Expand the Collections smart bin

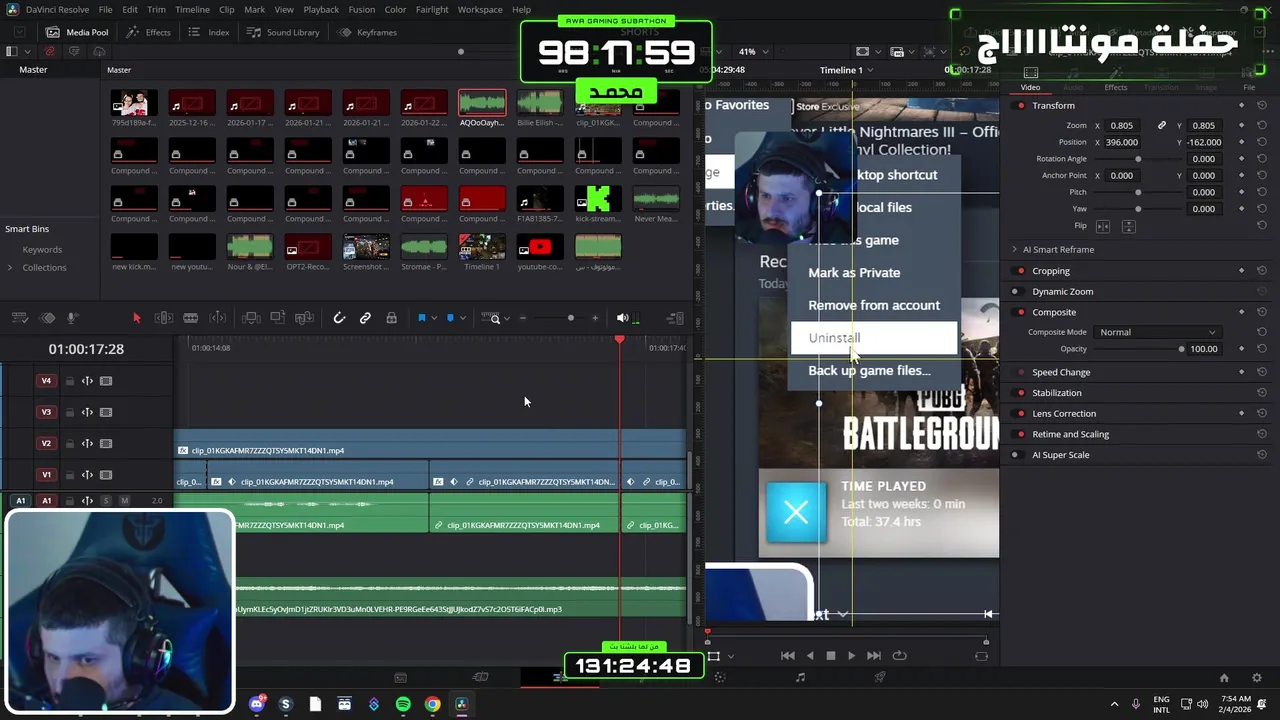[10, 268]
